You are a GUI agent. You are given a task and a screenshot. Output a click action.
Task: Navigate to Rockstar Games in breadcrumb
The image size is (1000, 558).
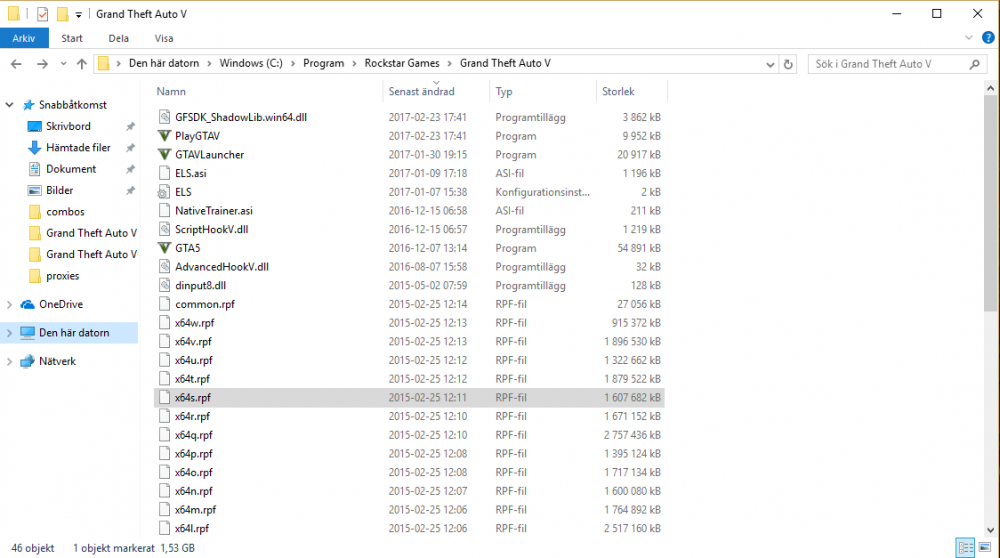coord(402,63)
